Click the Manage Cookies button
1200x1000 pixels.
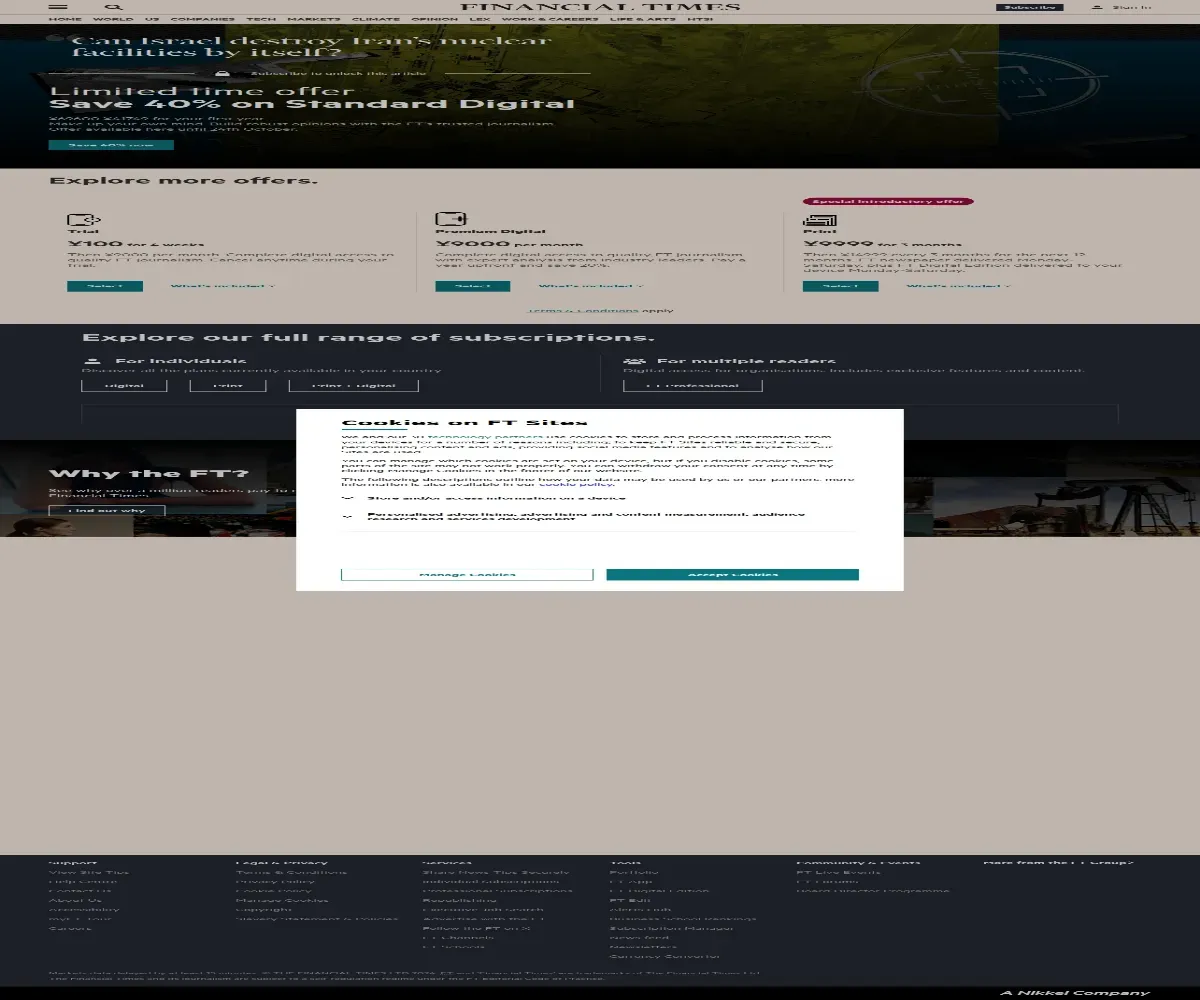point(467,574)
